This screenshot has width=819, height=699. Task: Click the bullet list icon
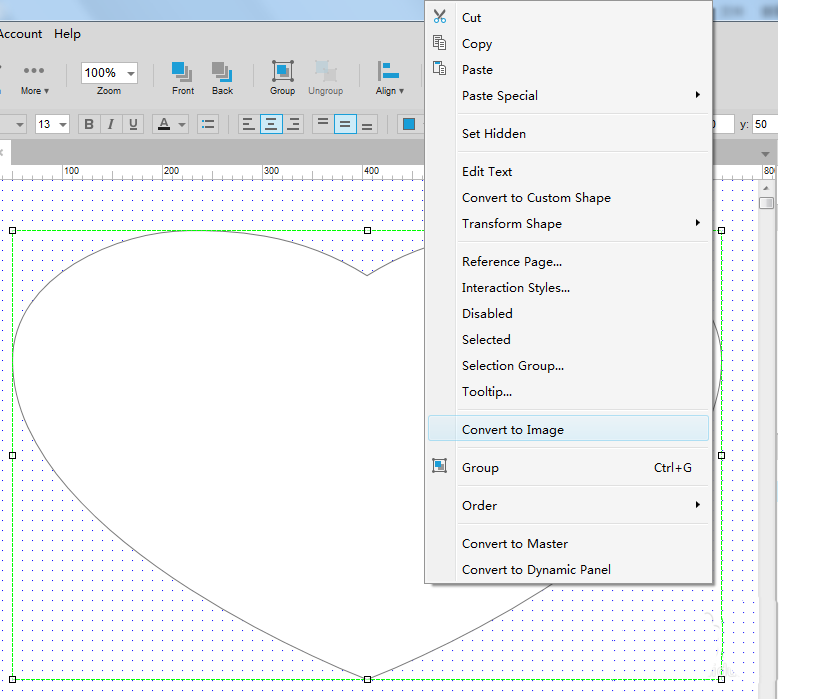tap(208, 124)
